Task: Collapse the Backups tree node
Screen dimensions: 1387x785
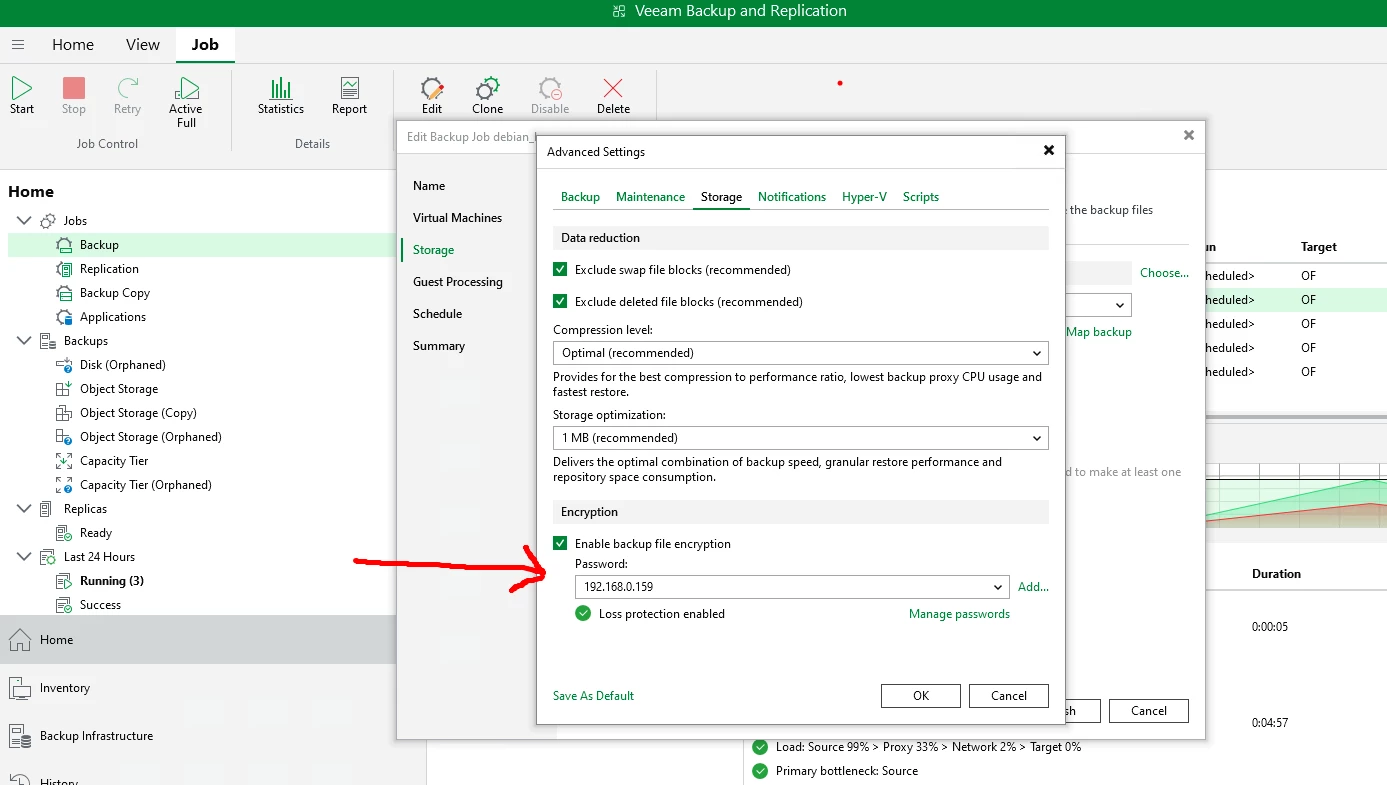Action: pyautogui.click(x=24, y=341)
